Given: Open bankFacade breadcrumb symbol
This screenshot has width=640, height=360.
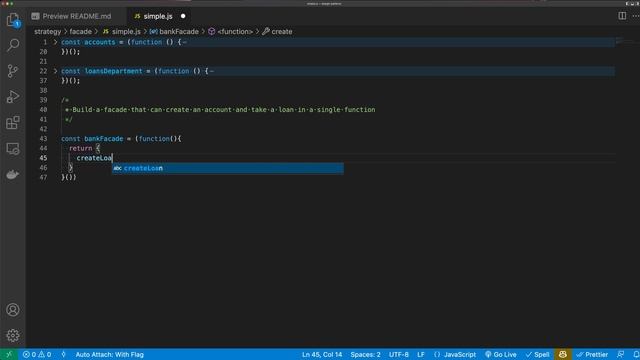Looking at the screenshot, I should coord(174,31).
